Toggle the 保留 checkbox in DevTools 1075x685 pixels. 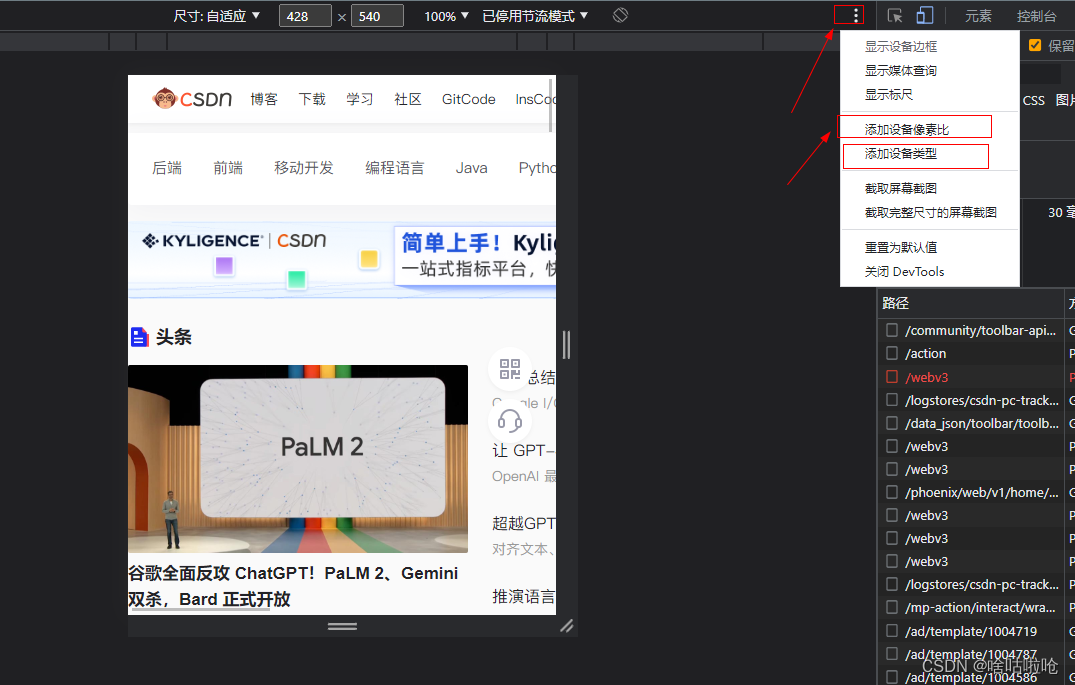coord(1035,45)
